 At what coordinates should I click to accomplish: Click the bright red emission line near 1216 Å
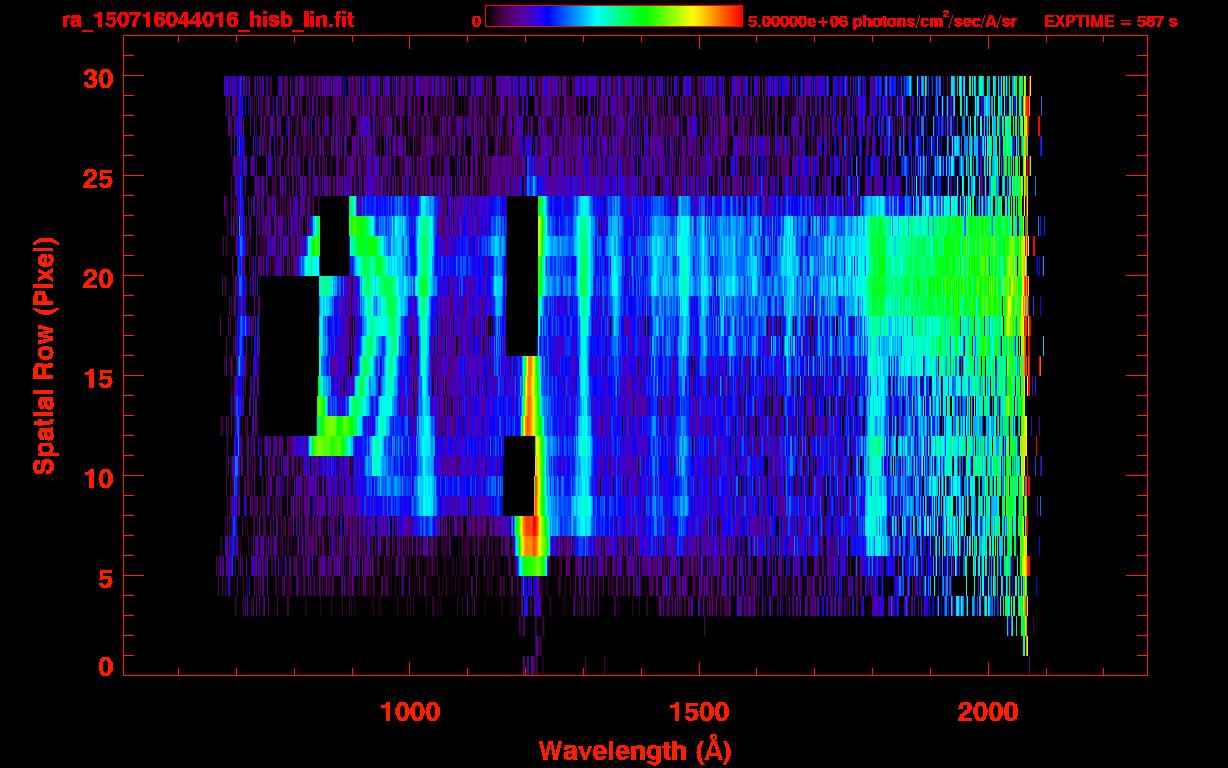coord(531,440)
